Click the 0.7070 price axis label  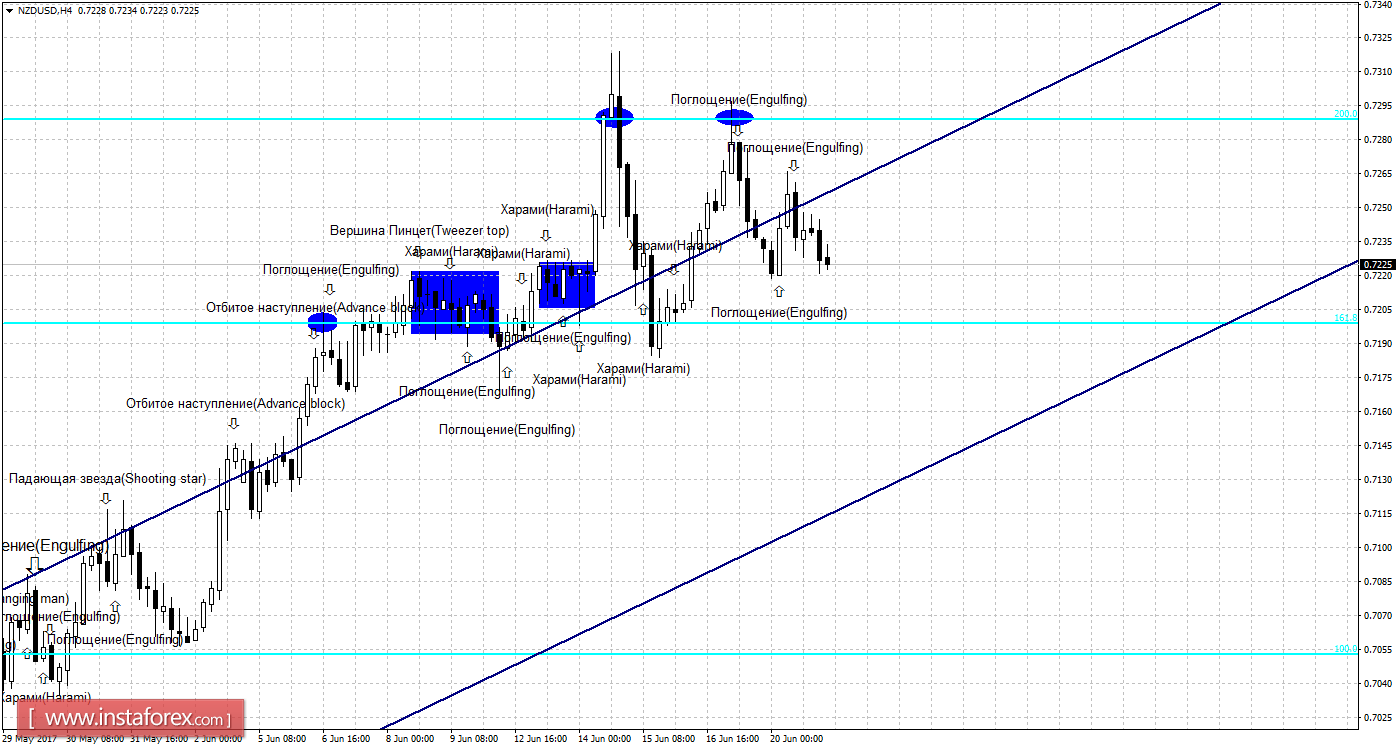click(x=1377, y=616)
